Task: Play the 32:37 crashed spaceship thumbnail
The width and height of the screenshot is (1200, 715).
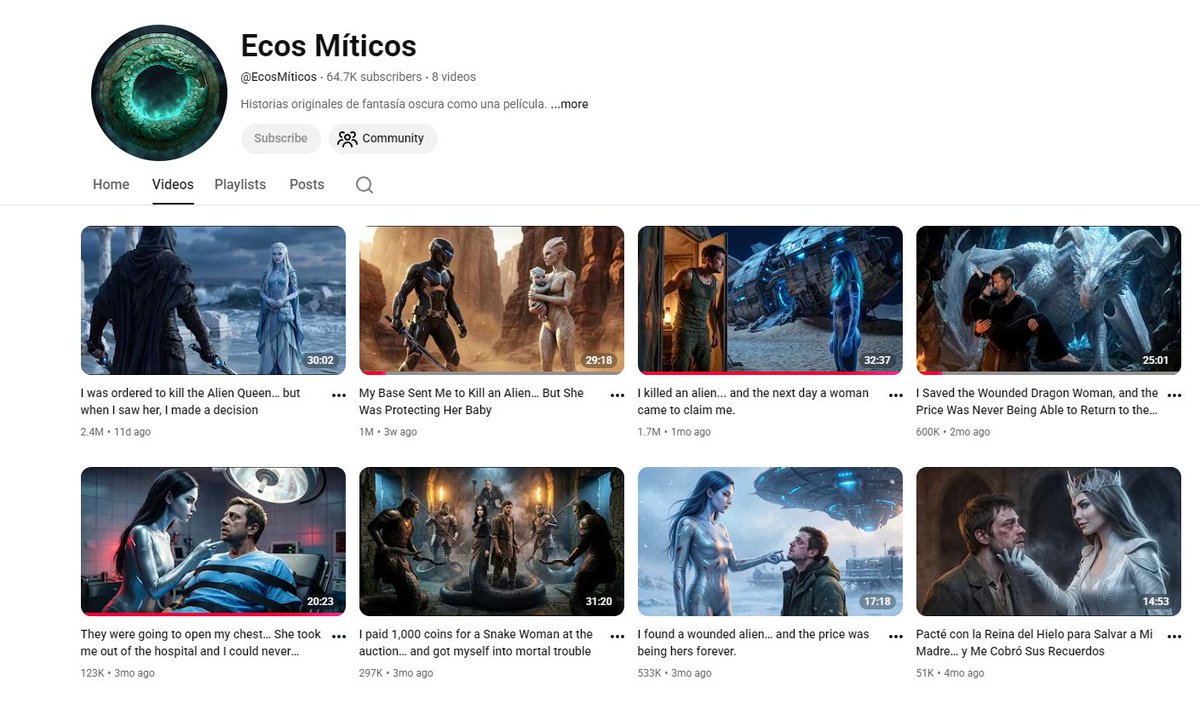Action: (x=770, y=300)
